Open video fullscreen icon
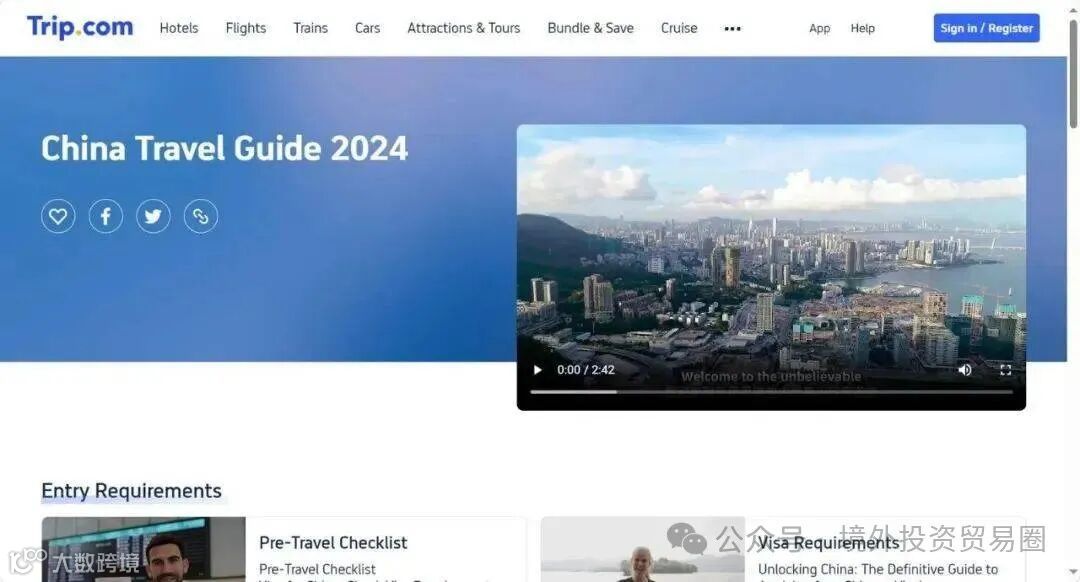The image size is (1080, 582). pos(1006,370)
